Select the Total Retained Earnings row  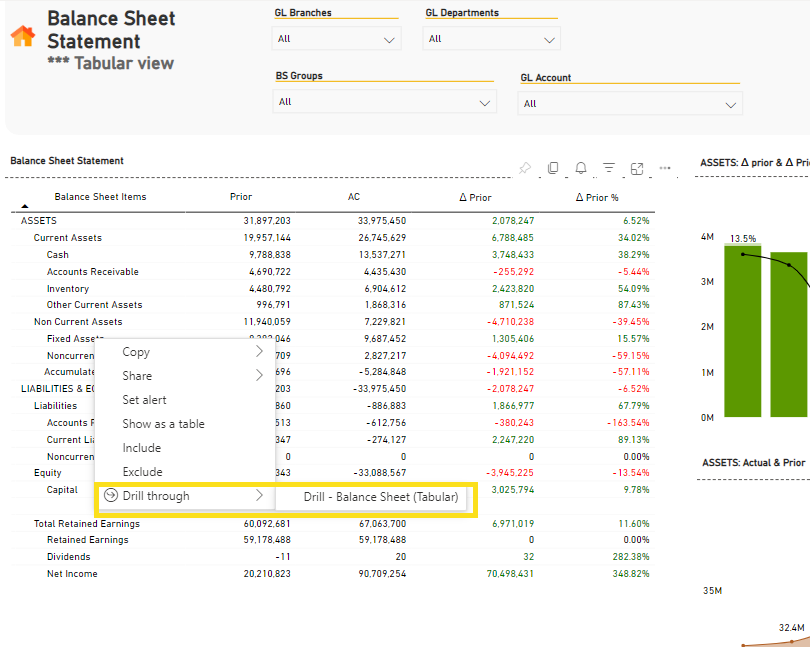(87, 524)
